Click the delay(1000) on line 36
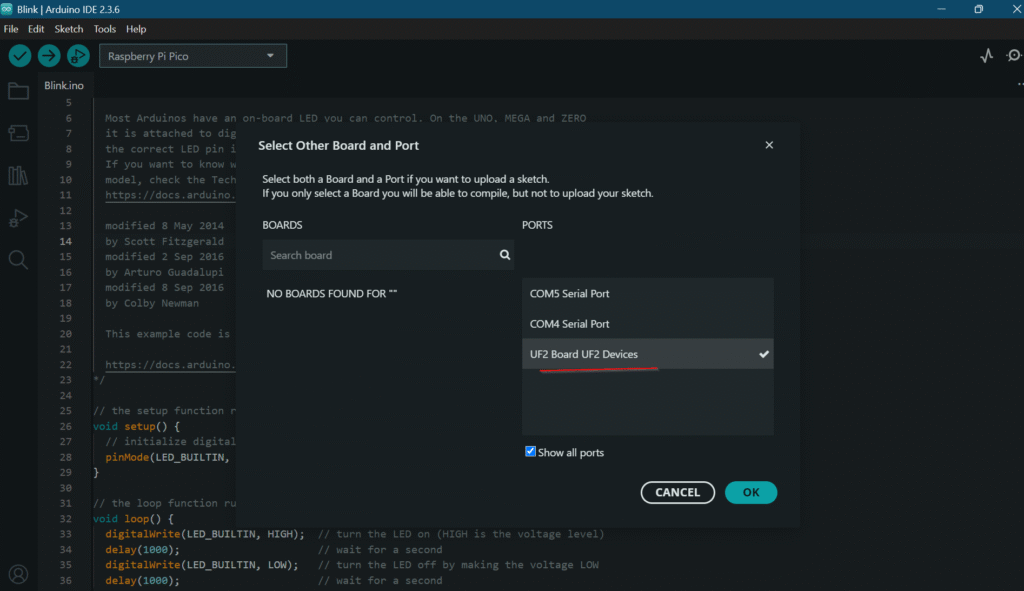Viewport: 1024px width, 591px height. click(142, 581)
